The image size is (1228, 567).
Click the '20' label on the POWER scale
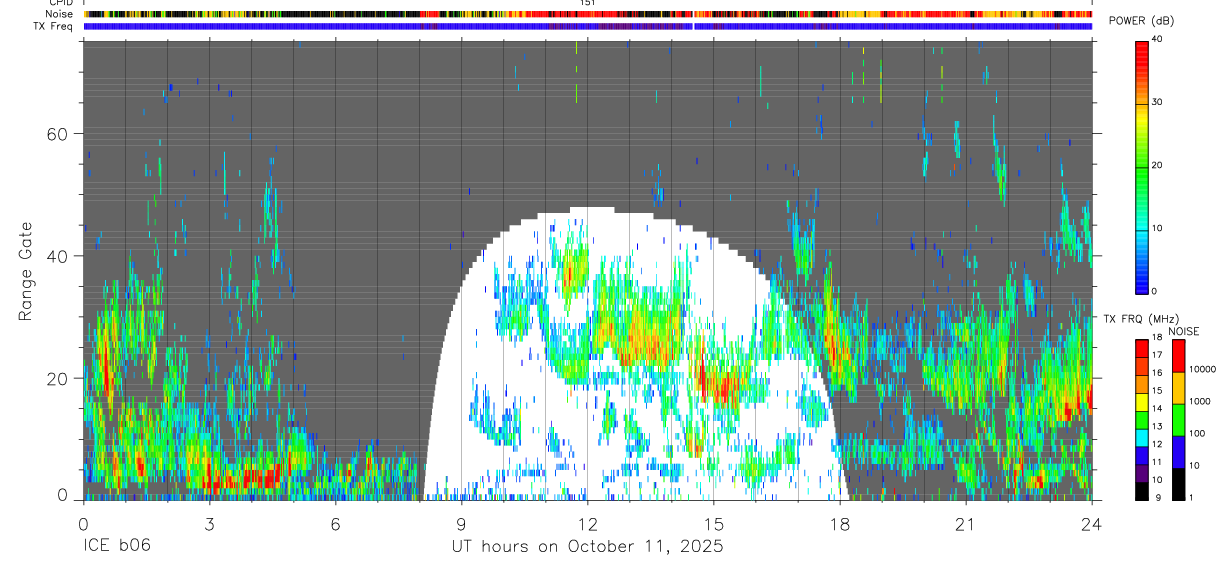1156,166
